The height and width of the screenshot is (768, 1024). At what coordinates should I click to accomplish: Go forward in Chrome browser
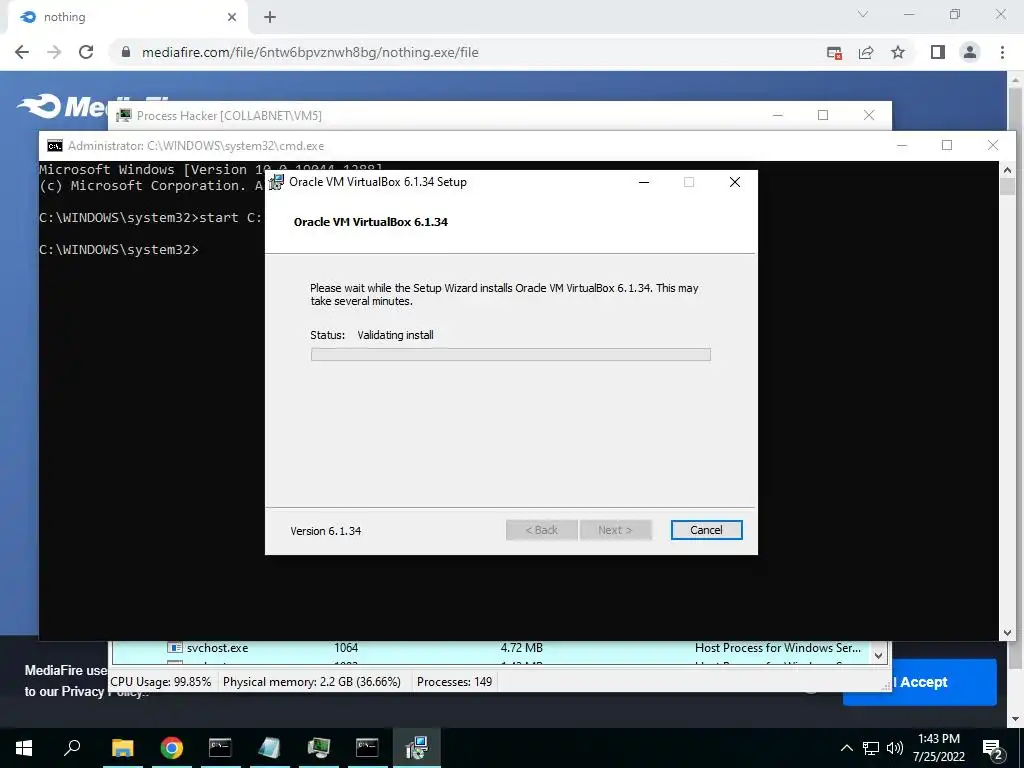click(x=54, y=52)
